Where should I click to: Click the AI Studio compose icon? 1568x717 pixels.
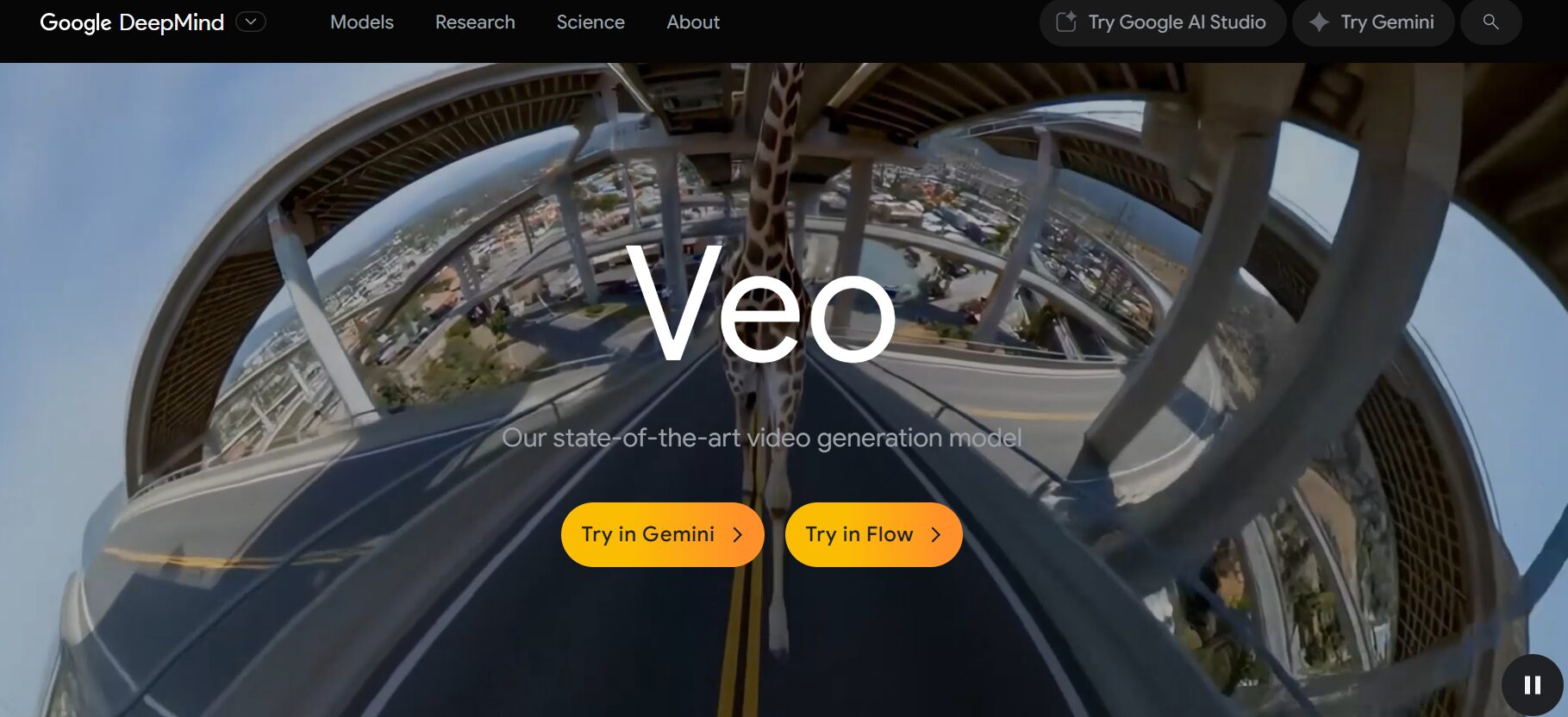(x=1066, y=22)
